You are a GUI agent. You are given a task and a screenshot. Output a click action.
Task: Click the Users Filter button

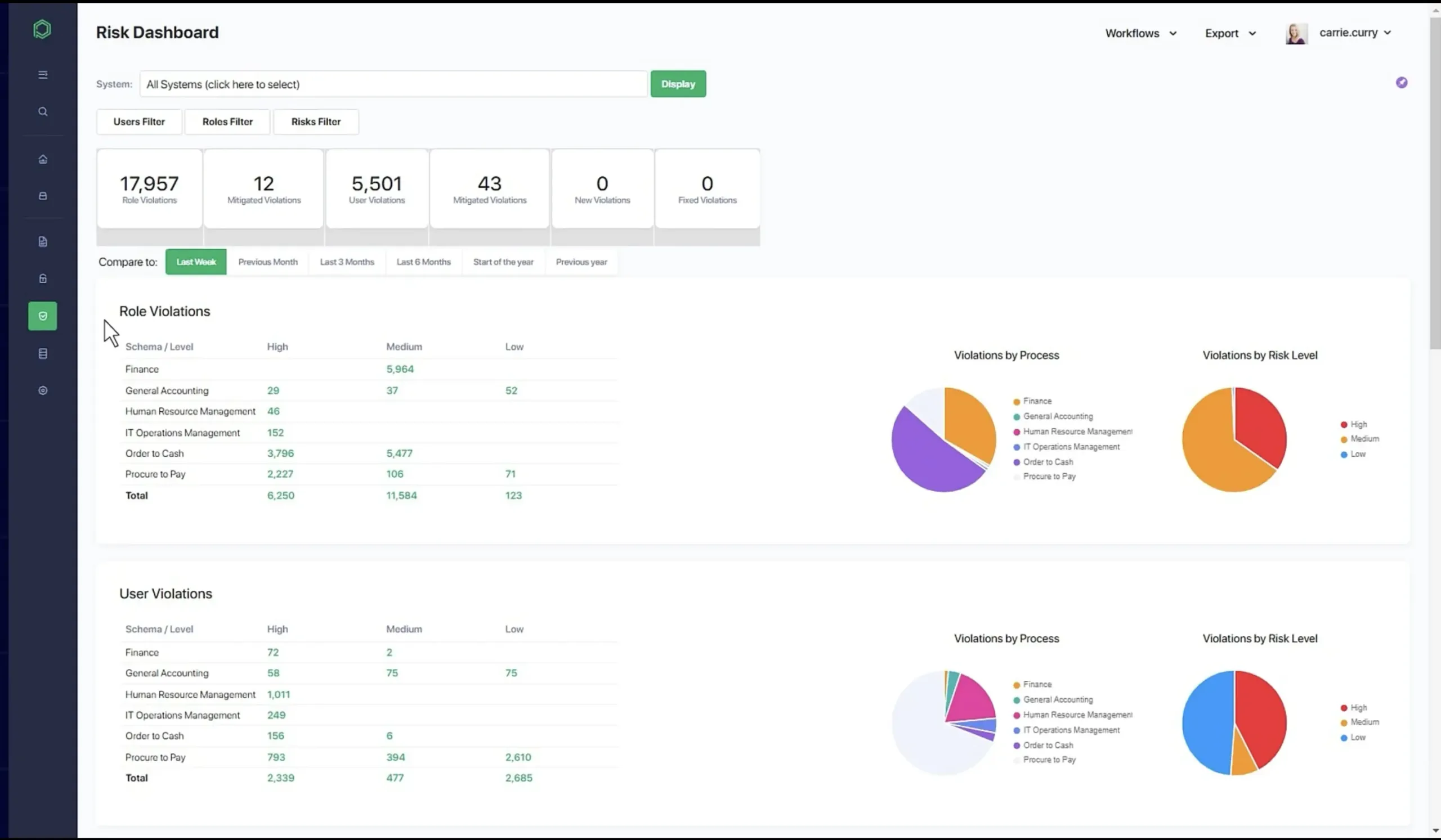pos(139,122)
